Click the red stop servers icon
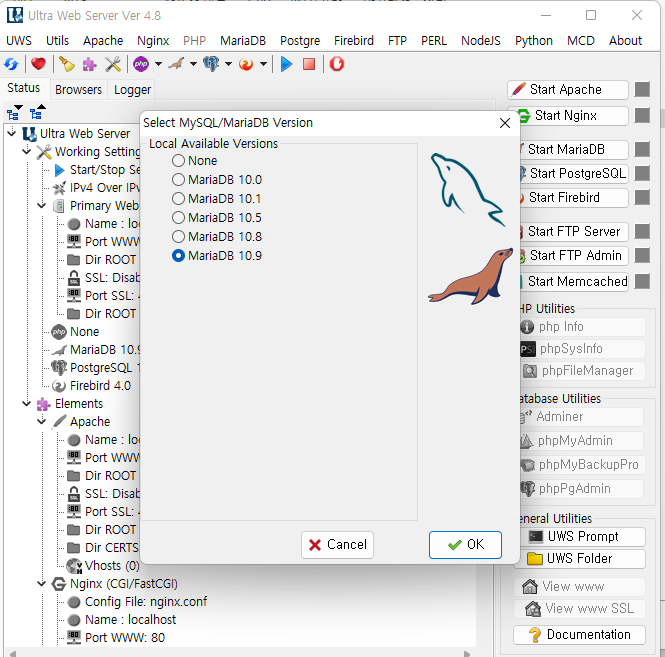 309,64
